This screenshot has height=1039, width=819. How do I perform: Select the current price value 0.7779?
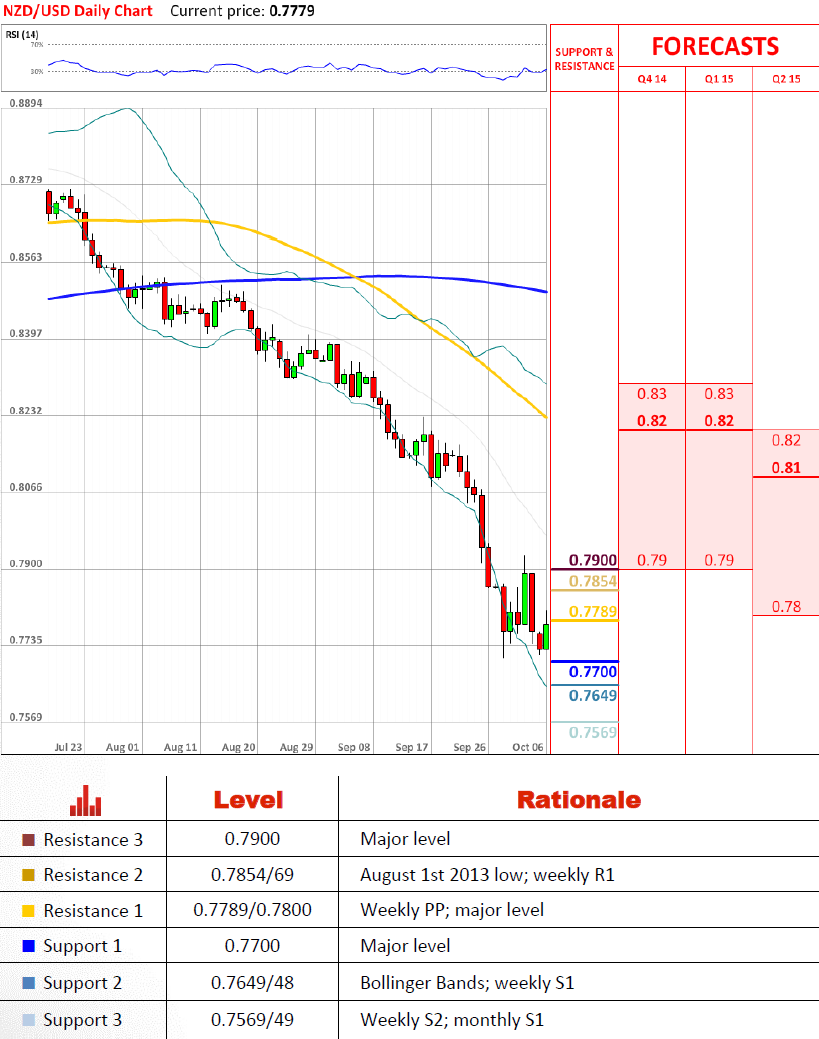point(292,11)
